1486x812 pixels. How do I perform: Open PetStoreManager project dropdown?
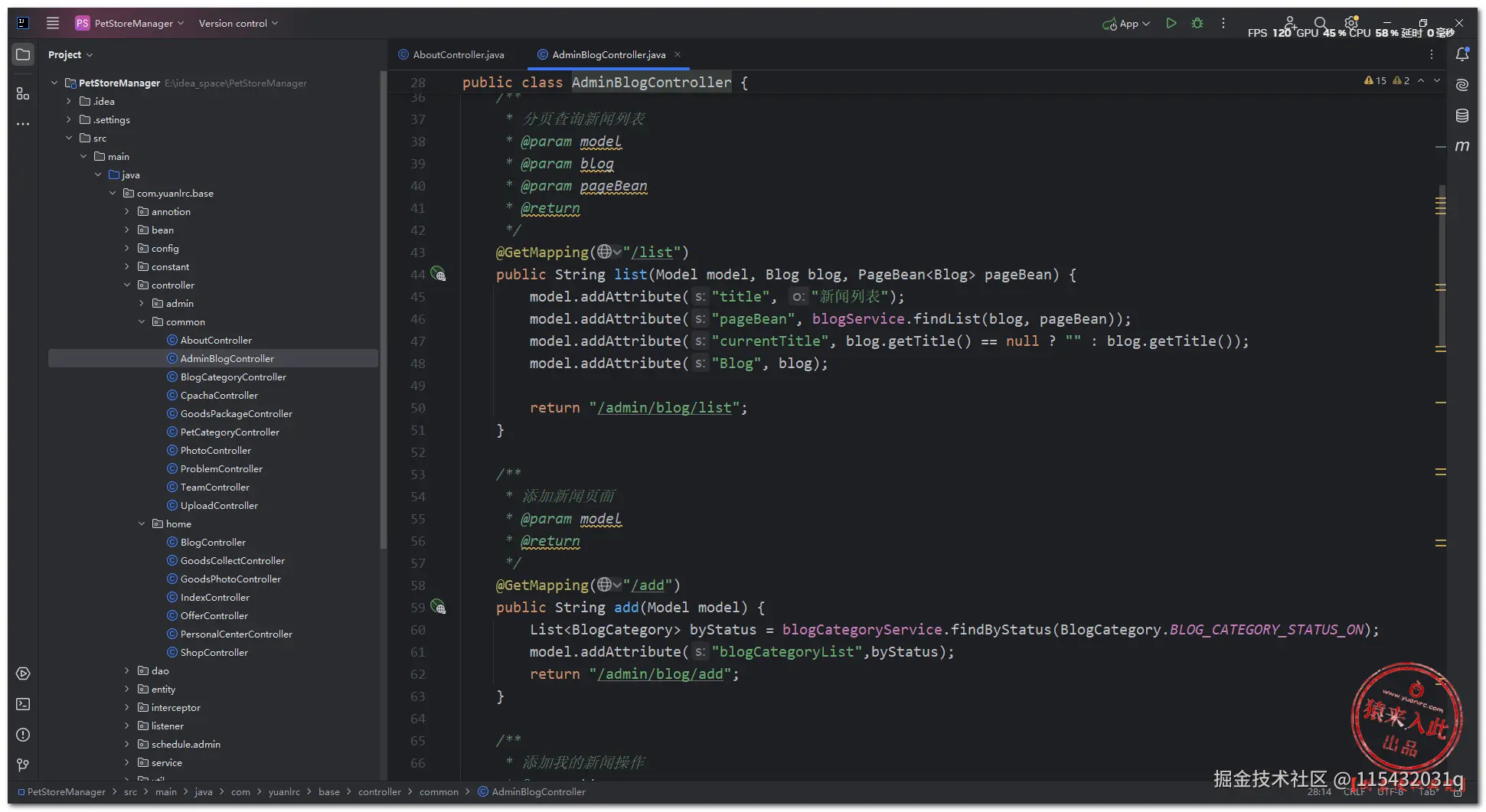(x=129, y=23)
